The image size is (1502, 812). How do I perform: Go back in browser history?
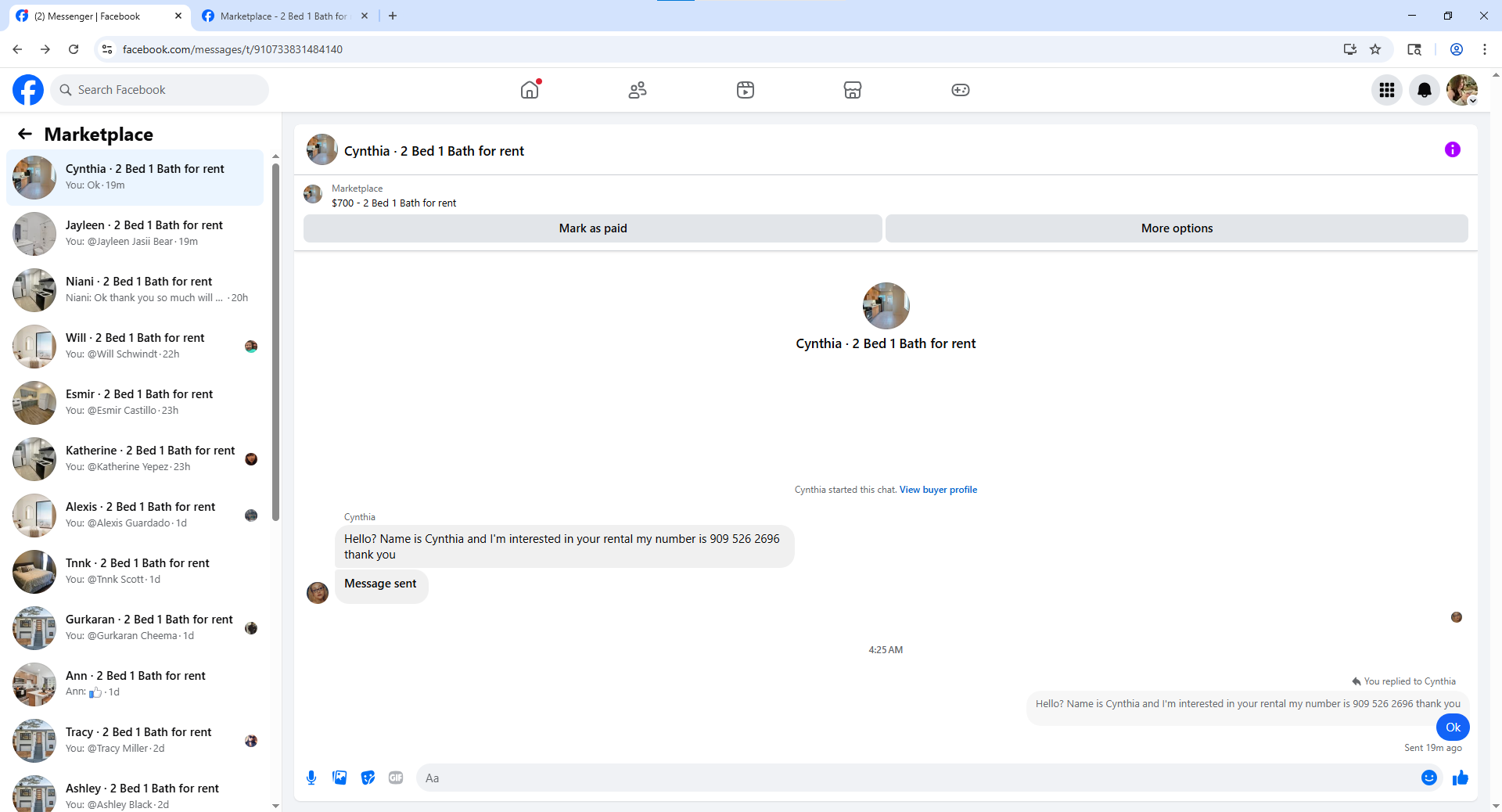(17, 49)
